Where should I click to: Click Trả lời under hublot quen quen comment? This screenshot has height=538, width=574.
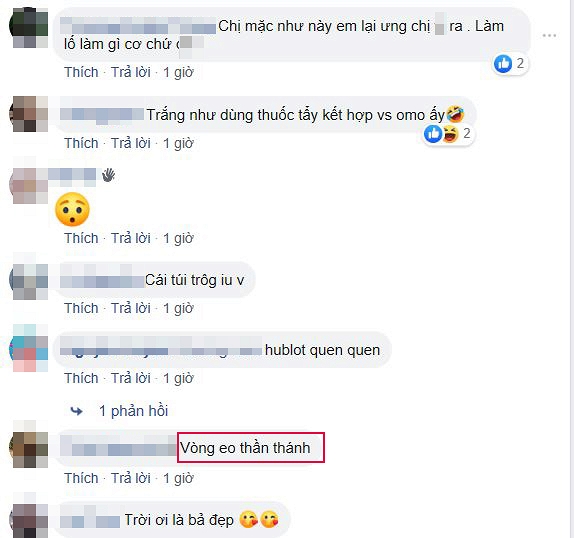(131, 378)
